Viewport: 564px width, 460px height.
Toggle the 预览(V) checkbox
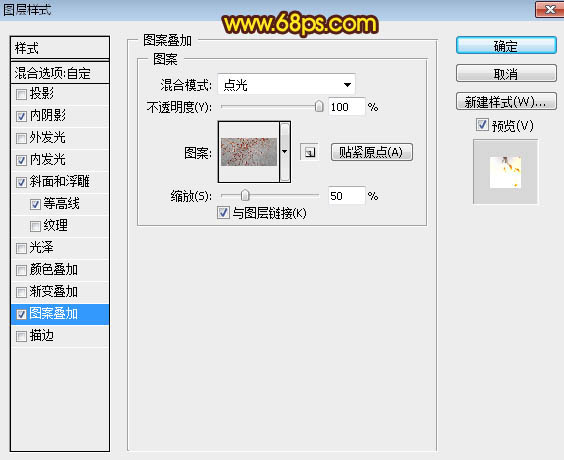pos(482,125)
